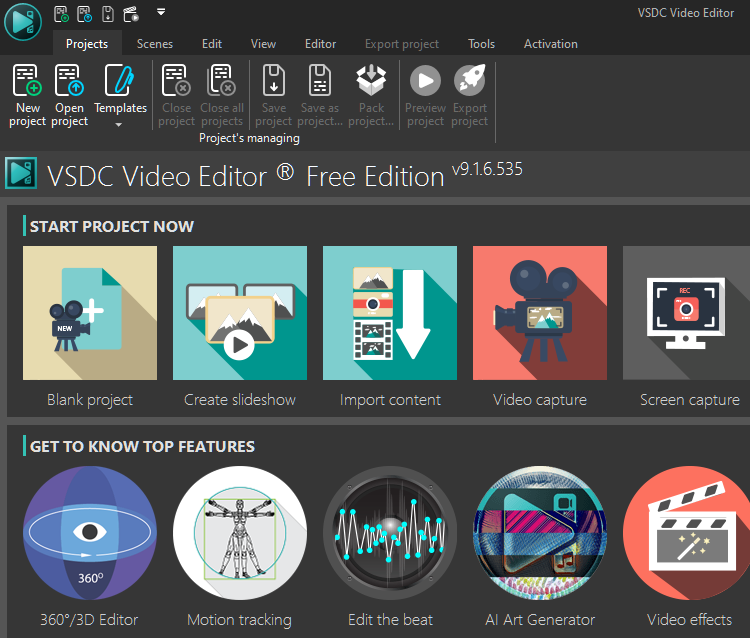Open the Video effects clapperboard icon
750x638 pixels.
(x=686, y=533)
